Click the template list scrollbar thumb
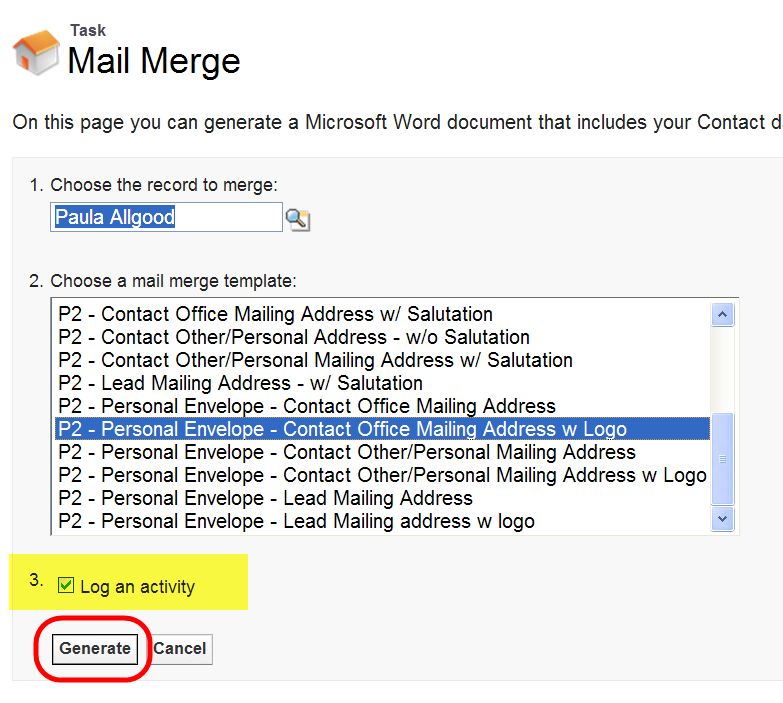 coord(722,459)
